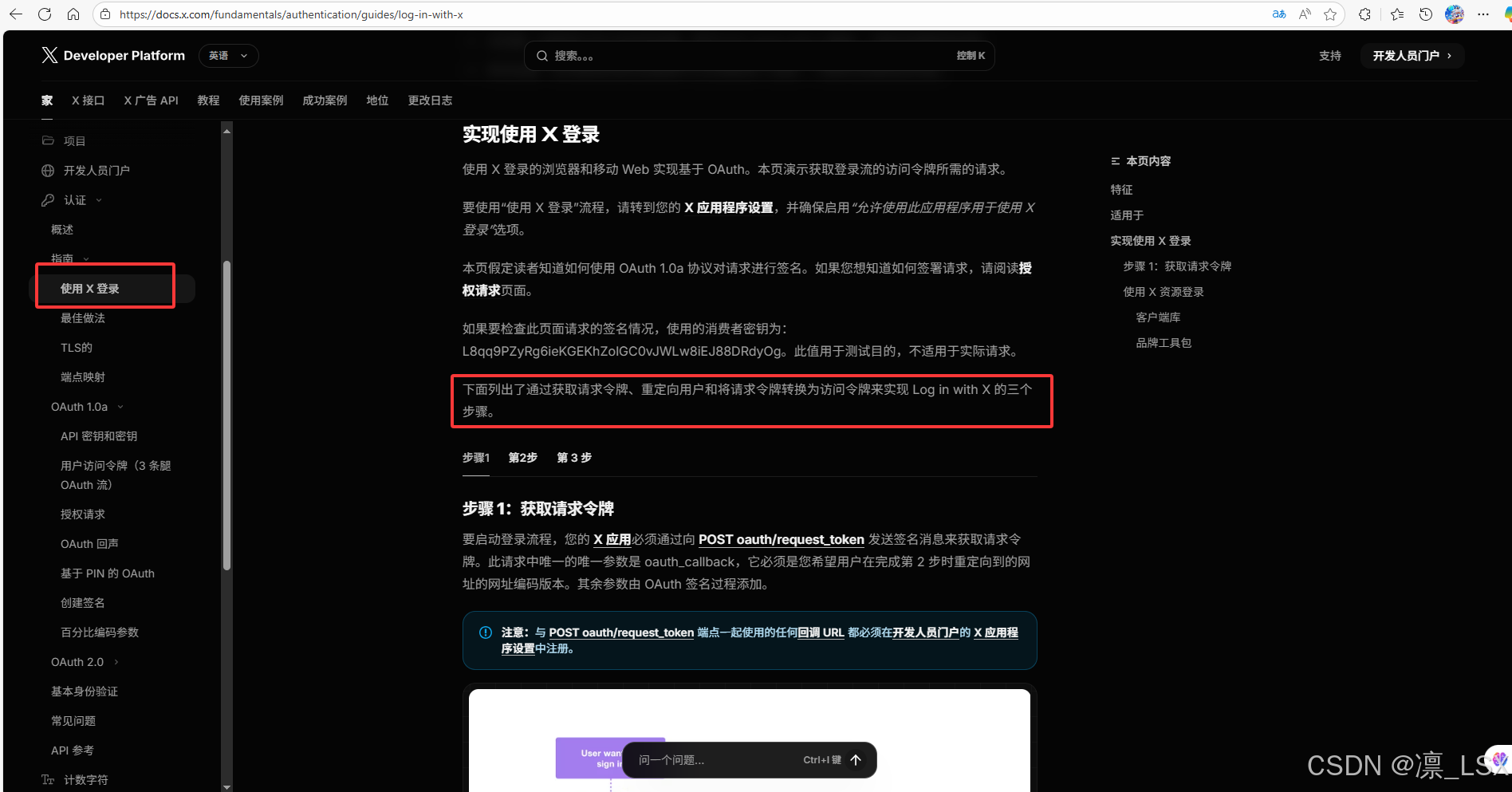
Task: Open the X 应用程序设置 link
Action: [729, 207]
